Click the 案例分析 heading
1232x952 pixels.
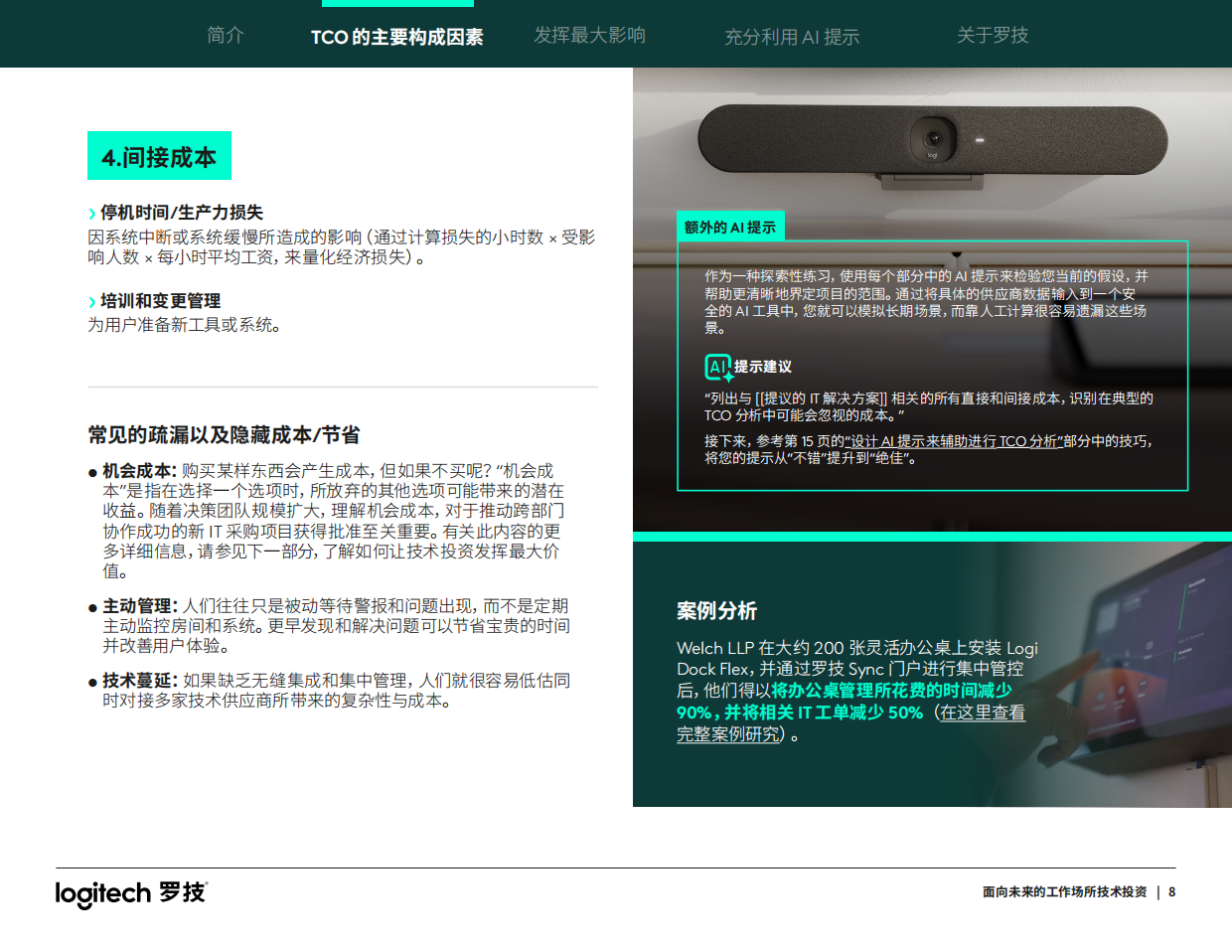click(x=716, y=610)
